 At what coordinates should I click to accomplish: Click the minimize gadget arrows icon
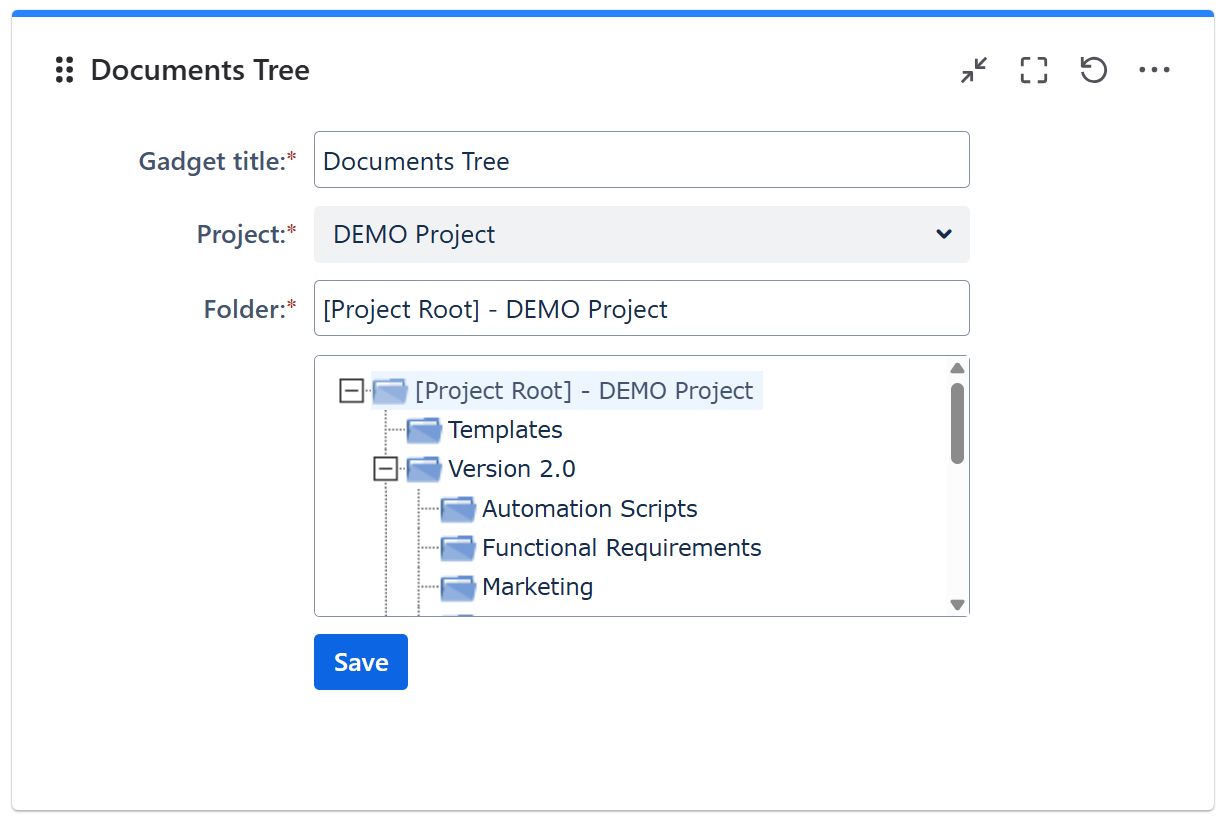(x=974, y=70)
